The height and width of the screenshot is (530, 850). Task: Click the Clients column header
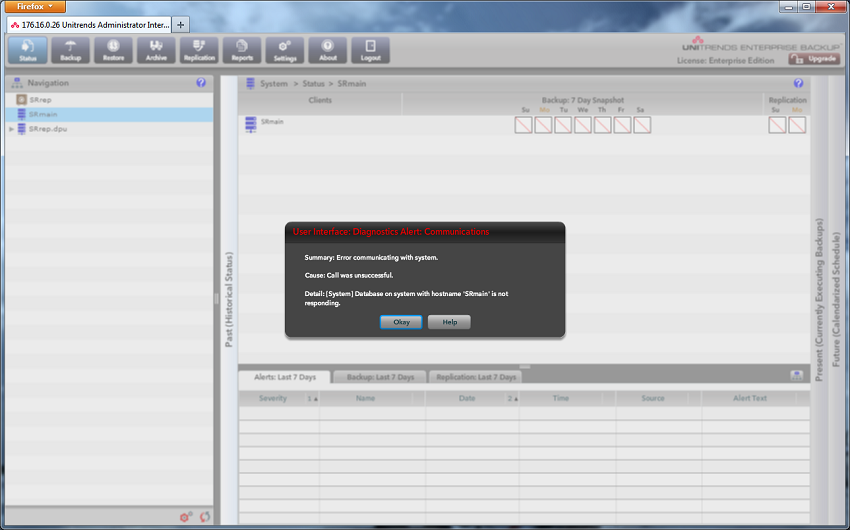(x=320, y=100)
